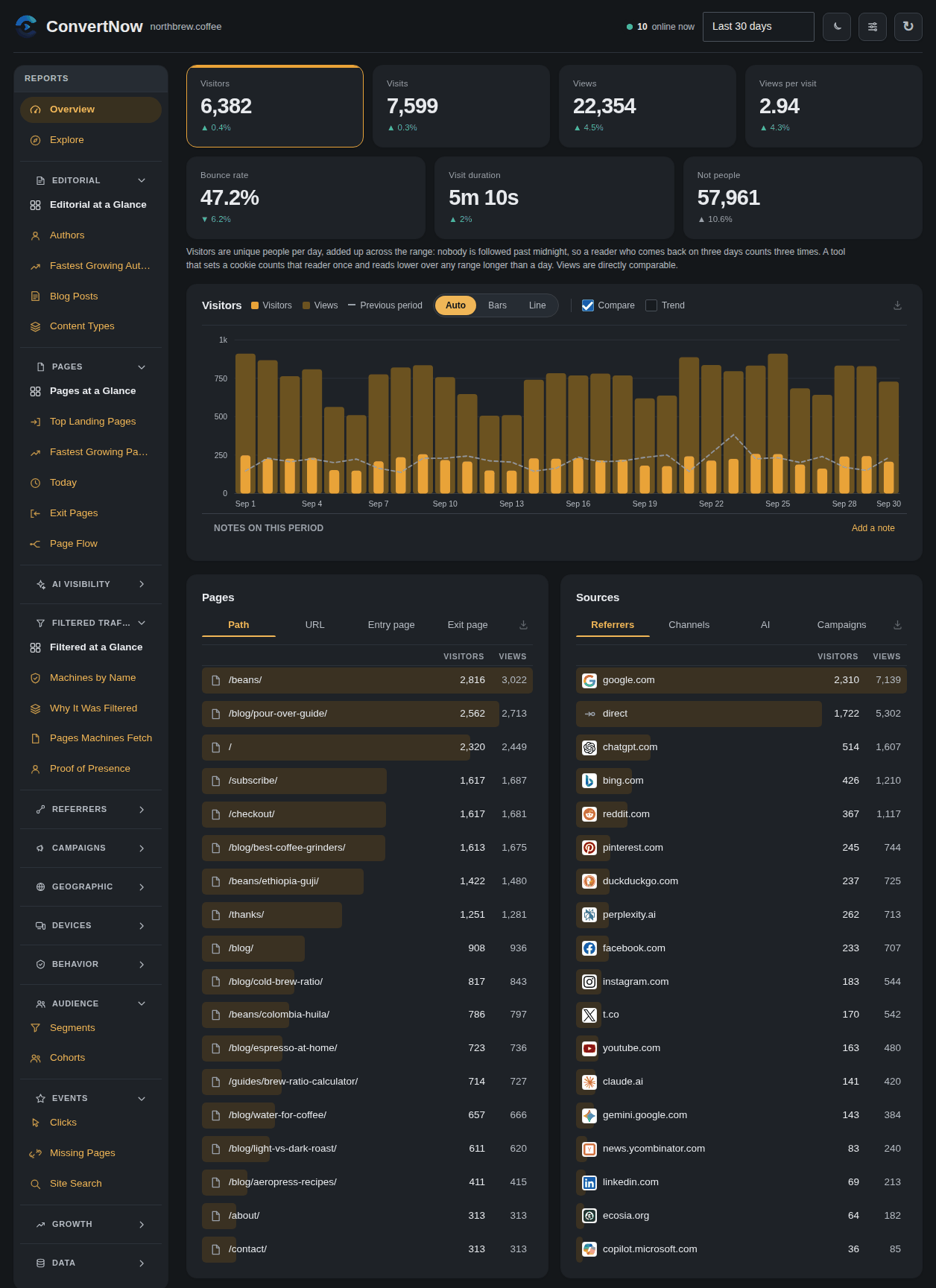Enable the Trend checkbox
Screen dimensions: 936x1288
pos(651,305)
